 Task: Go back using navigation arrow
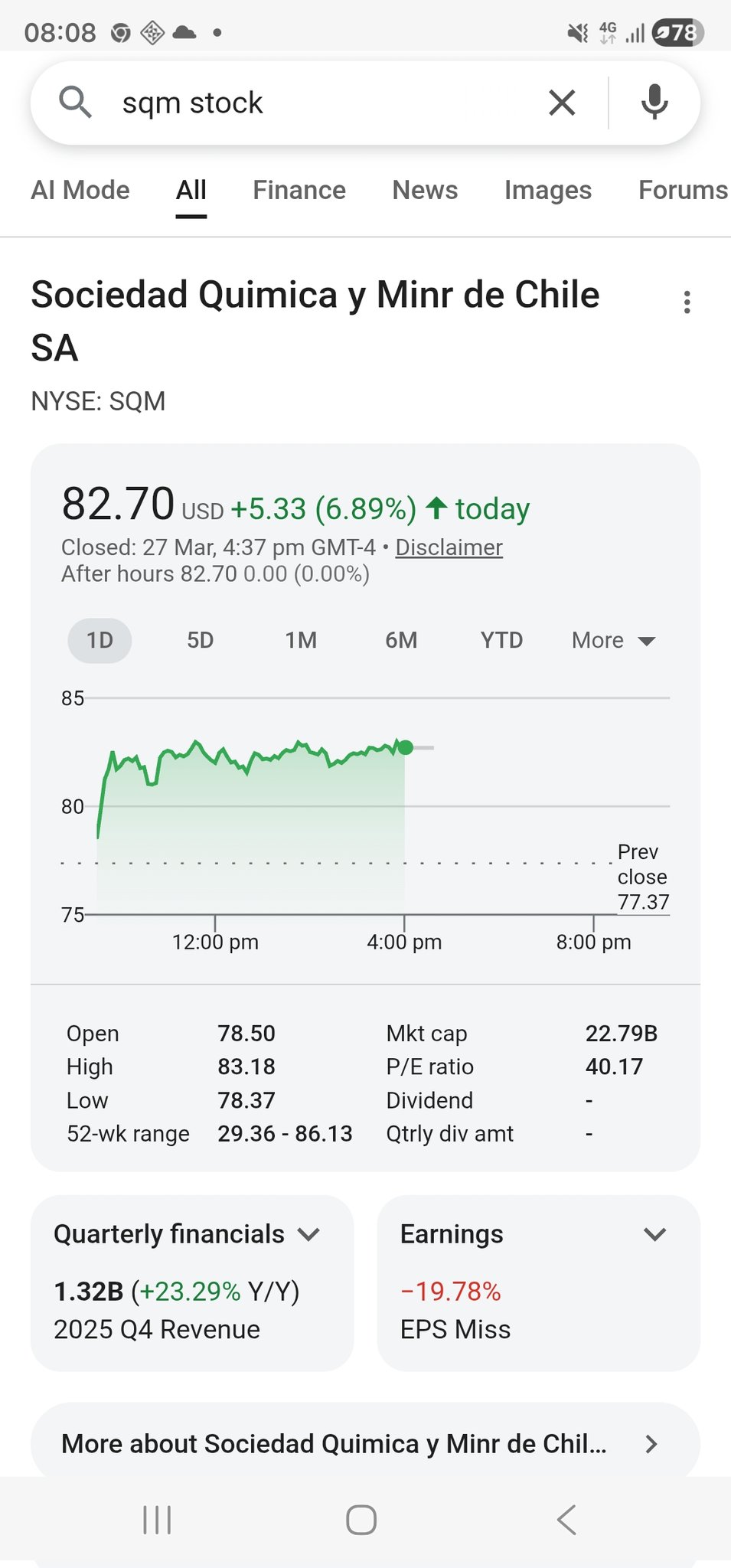(x=566, y=1520)
